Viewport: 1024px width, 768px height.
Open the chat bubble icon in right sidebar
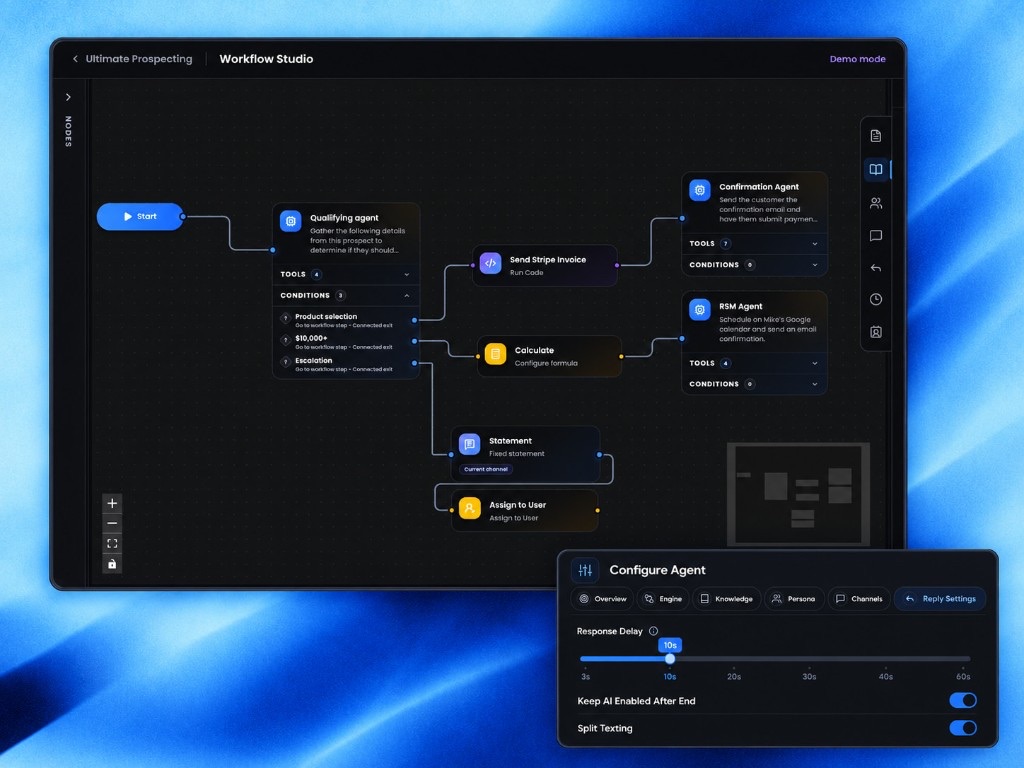pyautogui.click(x=876, y=235)
